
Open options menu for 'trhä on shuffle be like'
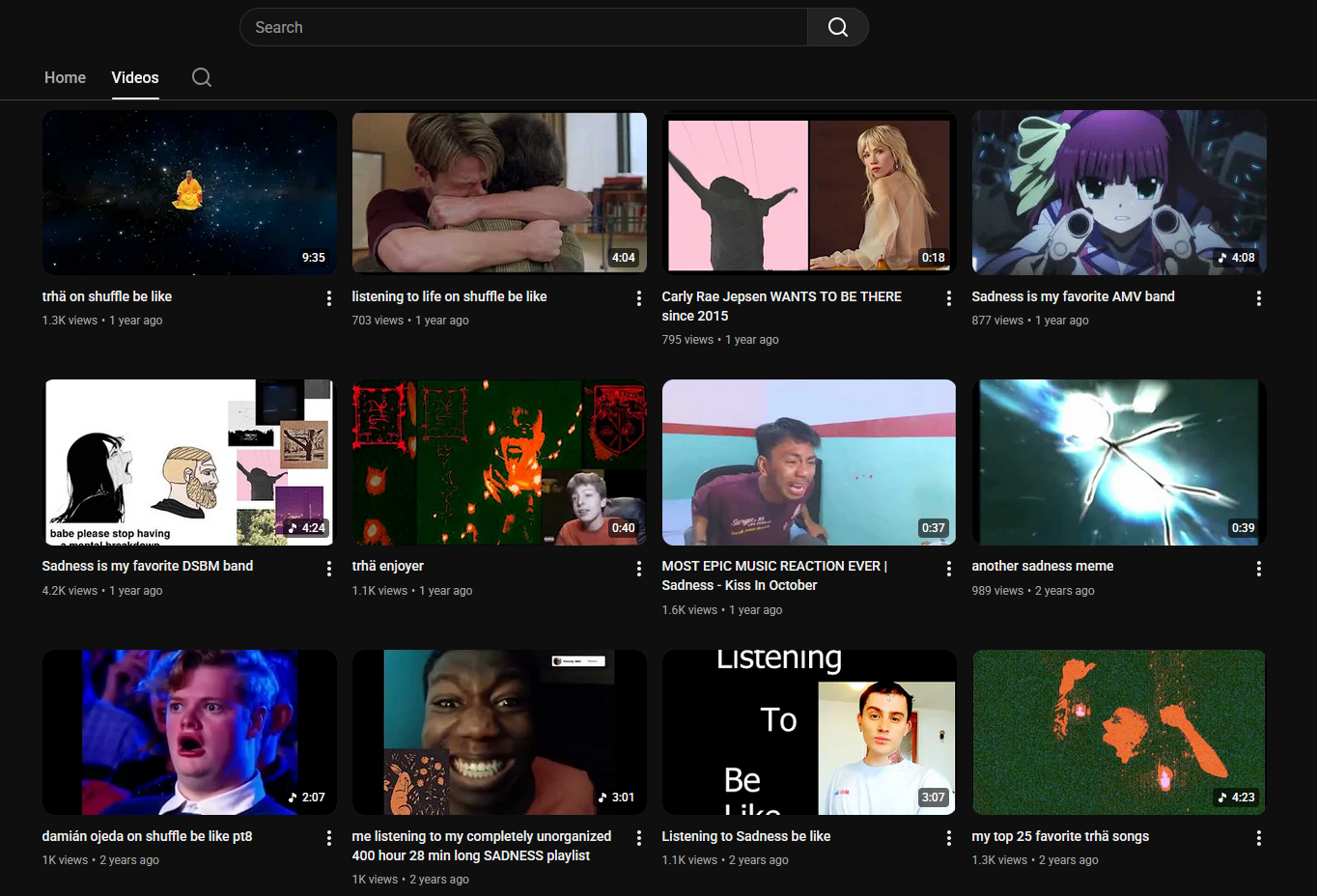(329, 298)
